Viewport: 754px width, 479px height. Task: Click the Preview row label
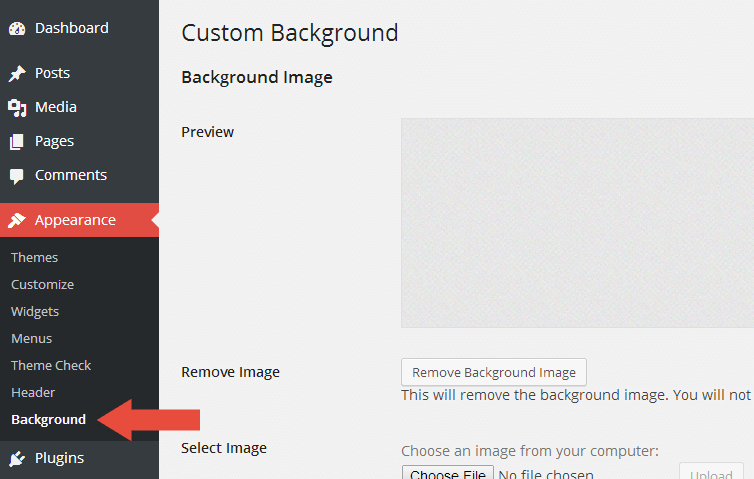point(207,132)
